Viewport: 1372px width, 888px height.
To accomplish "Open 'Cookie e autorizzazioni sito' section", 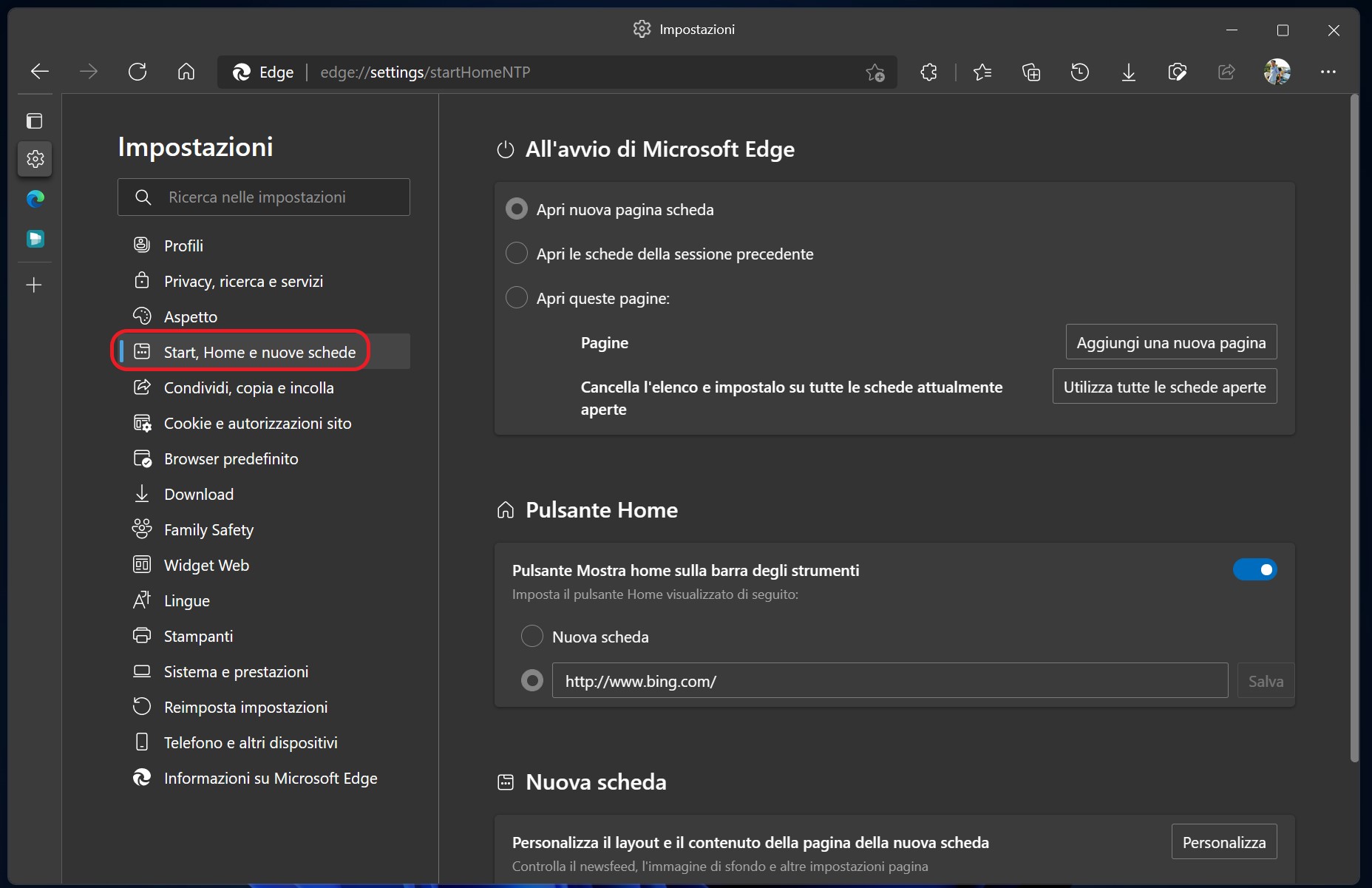I will click(264, 423).
